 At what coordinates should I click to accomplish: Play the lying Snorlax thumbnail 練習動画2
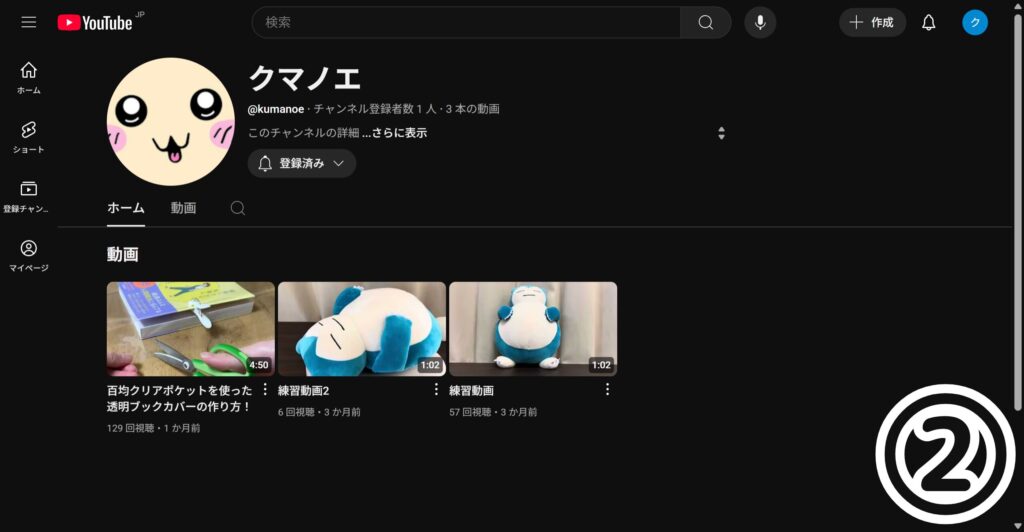tap(362, 329)
